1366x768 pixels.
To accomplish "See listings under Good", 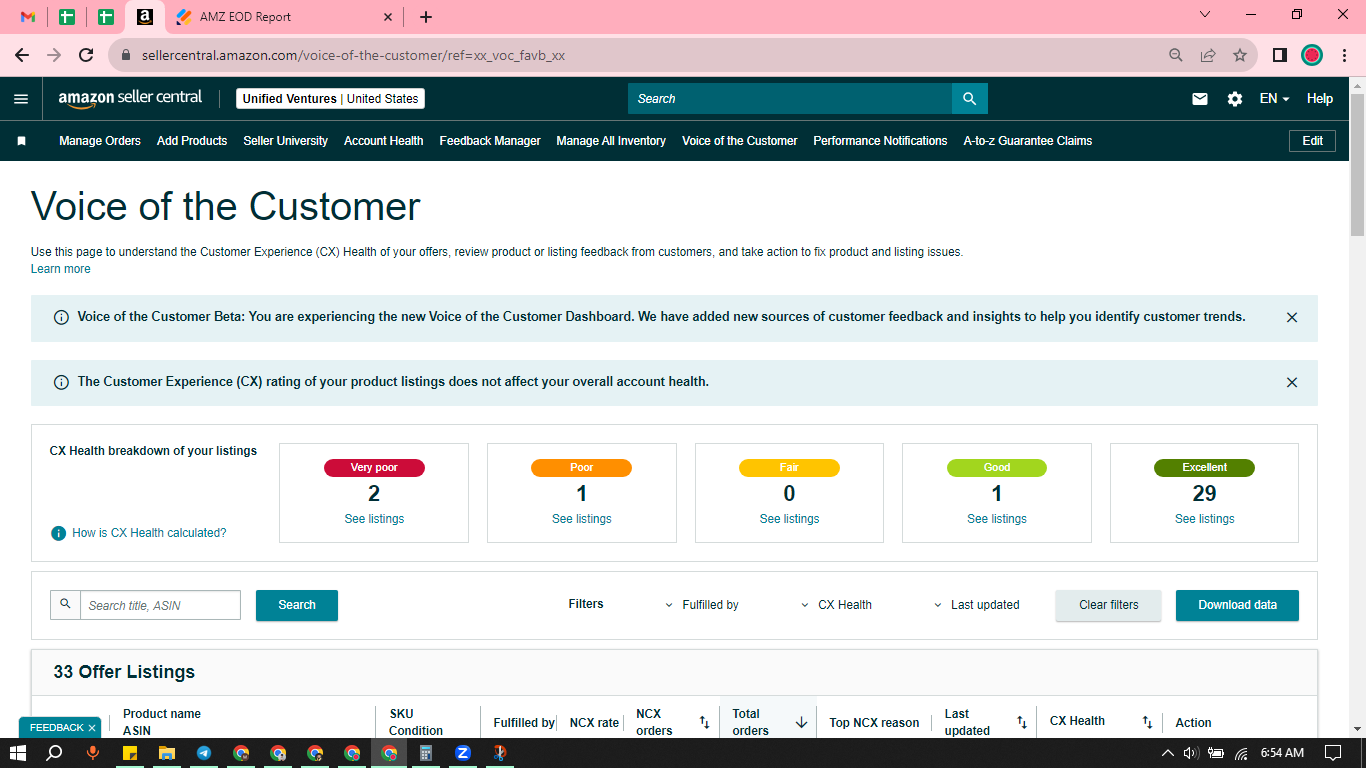I will 997,519.
